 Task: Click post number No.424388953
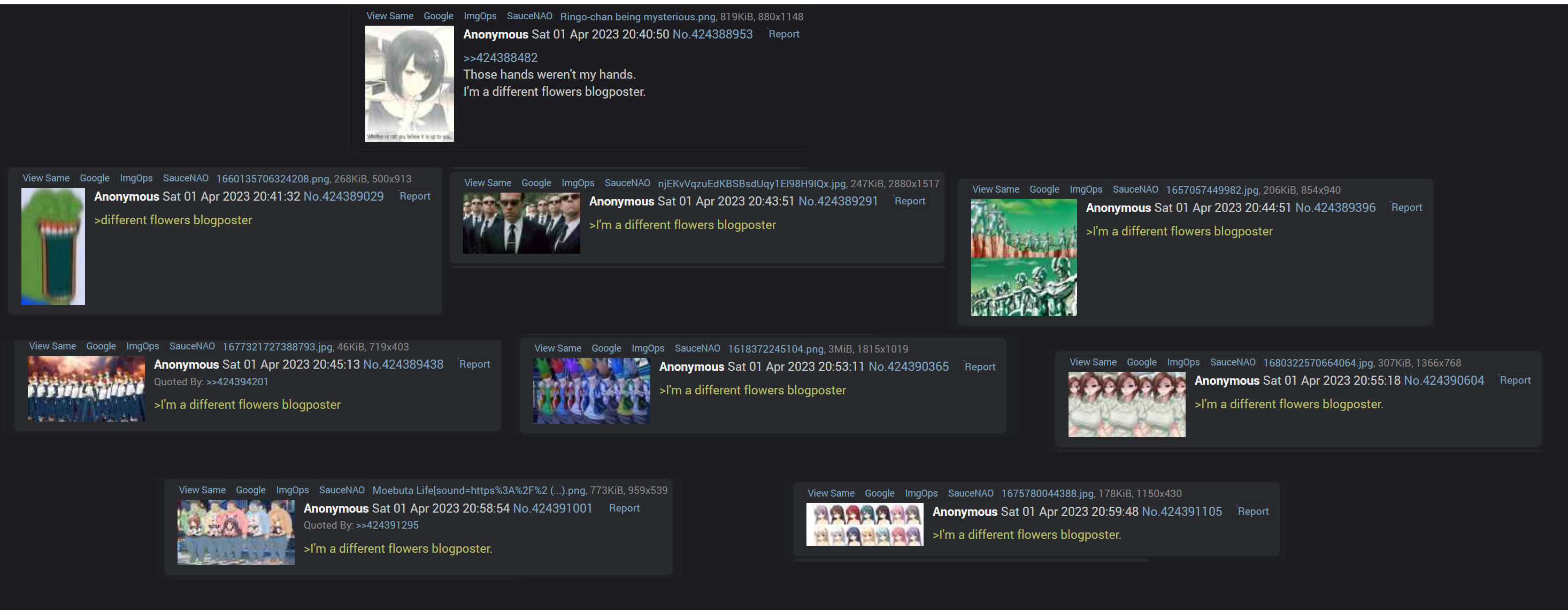tap(712, 34)
